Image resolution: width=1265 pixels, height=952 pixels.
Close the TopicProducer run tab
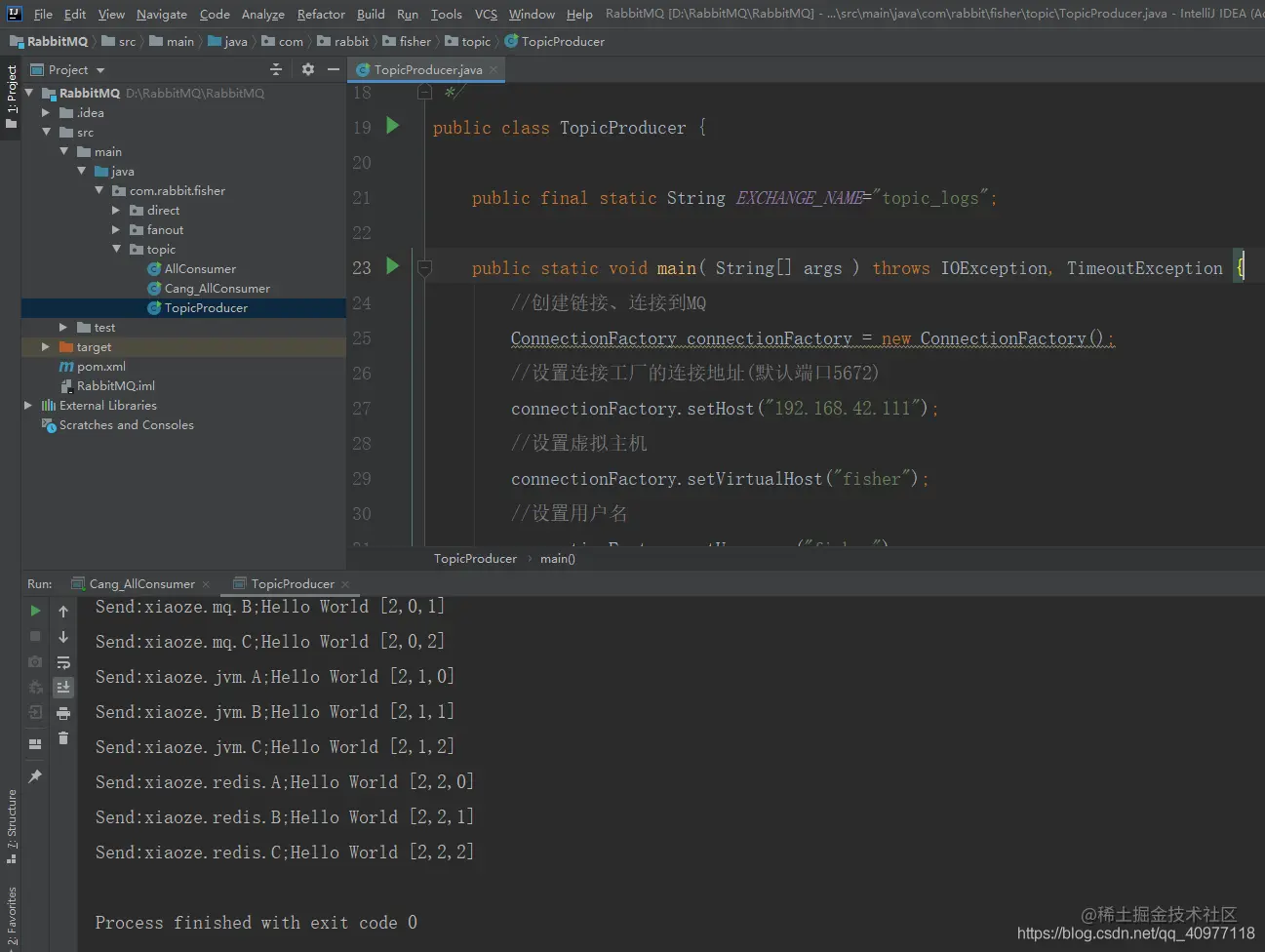click(345, 584)
